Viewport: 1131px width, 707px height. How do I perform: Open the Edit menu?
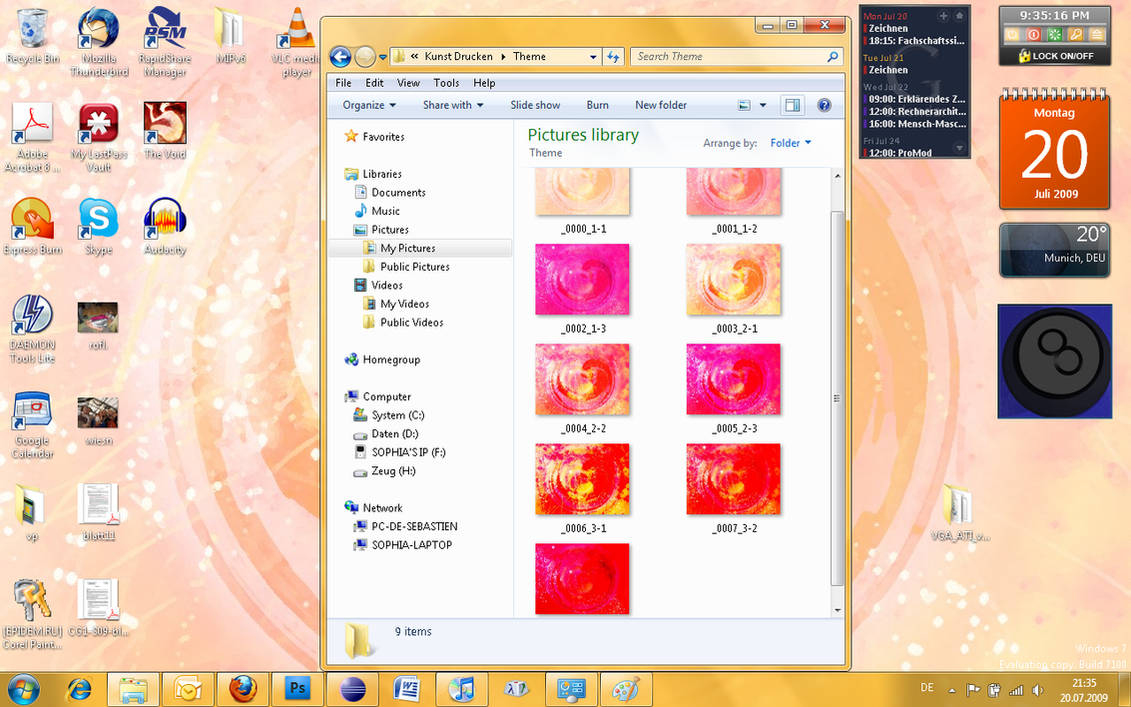(374, 83)
